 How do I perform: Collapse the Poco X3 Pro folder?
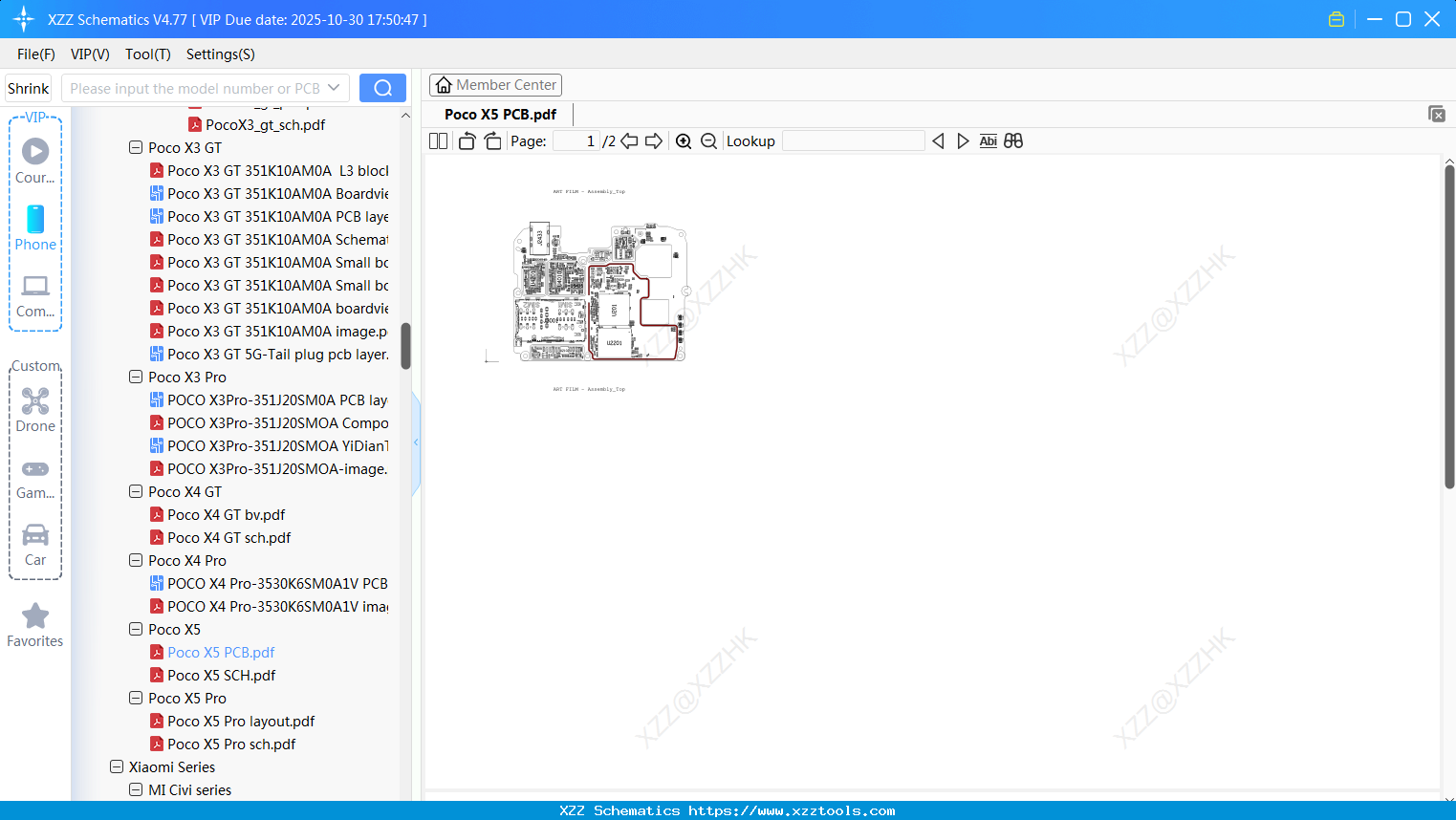pos(136,378)
